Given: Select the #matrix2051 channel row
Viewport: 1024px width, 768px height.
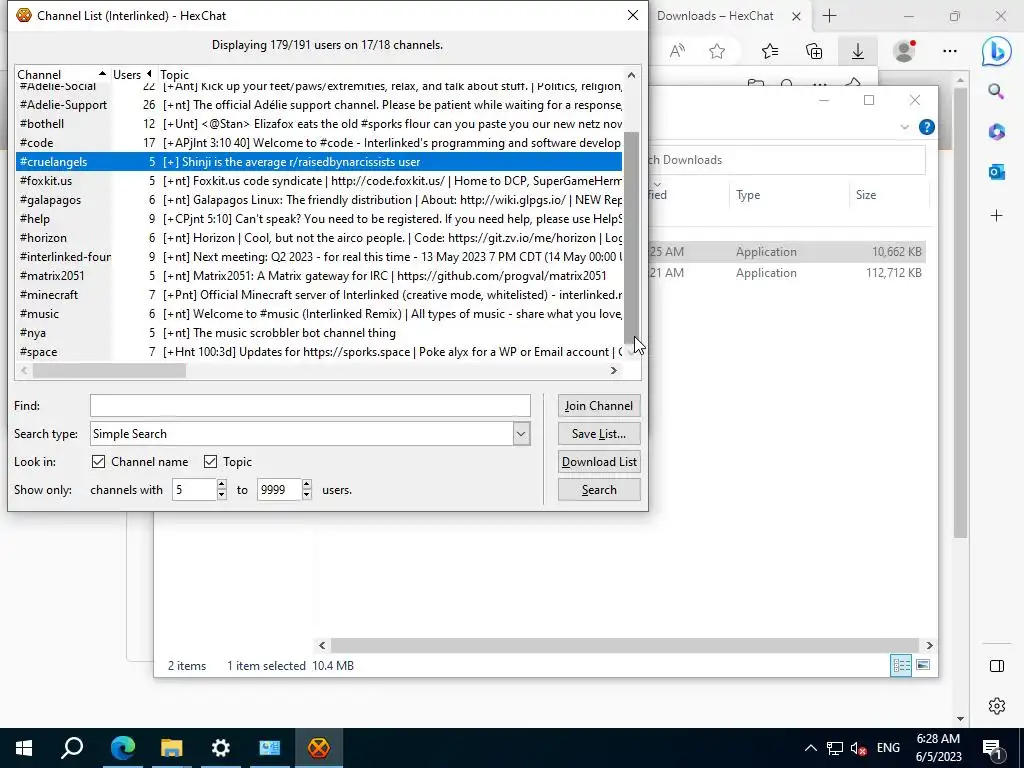Looking at the screenshot, I should [x=319, y=276].
